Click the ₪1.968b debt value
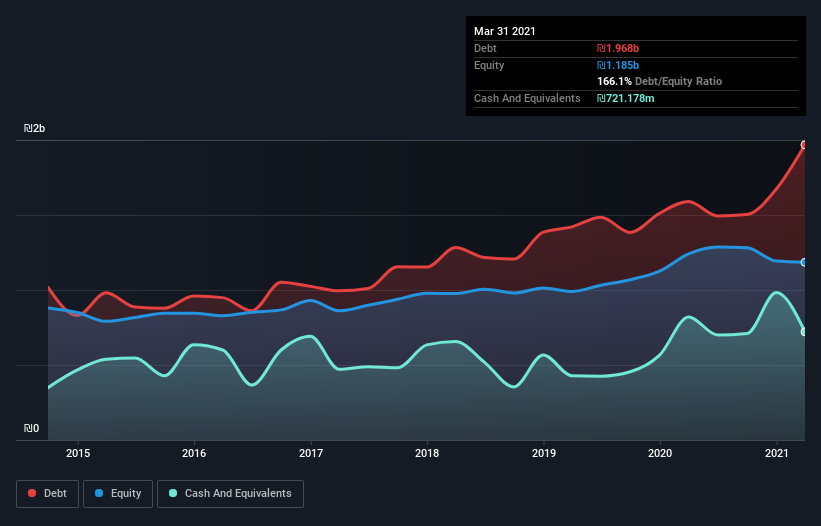The height and width of the screenshot is (526, 821). click(618, 48)
